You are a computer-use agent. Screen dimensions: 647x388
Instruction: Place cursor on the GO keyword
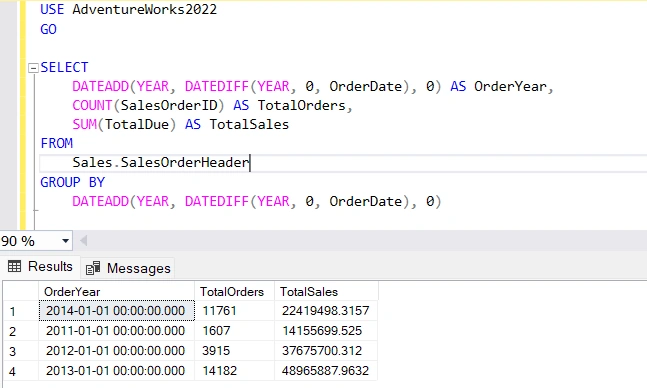[48, 29]
